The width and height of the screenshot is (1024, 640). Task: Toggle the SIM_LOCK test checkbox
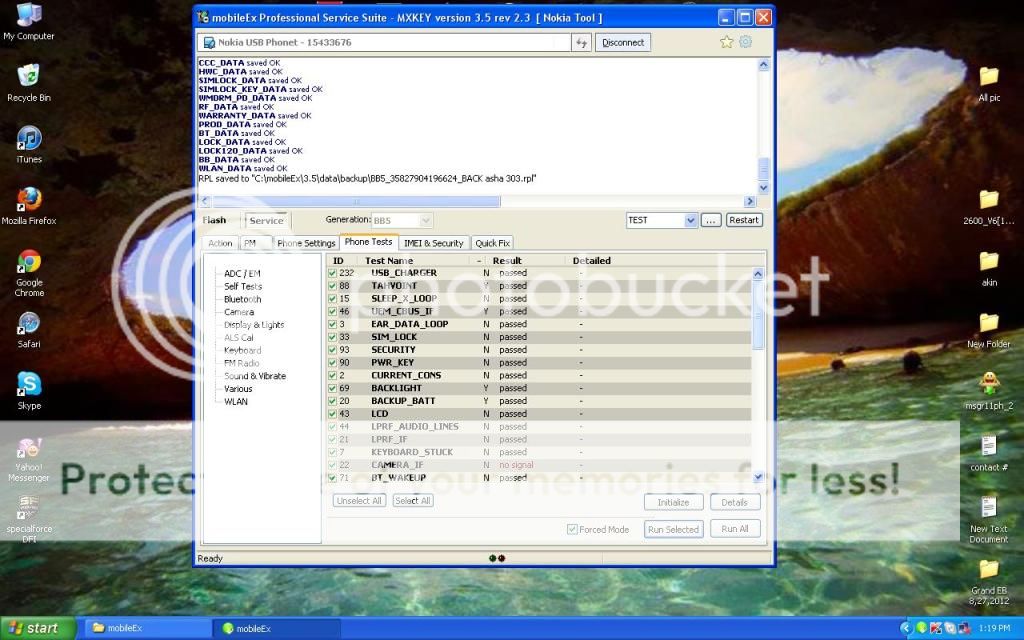pos(333,337)
